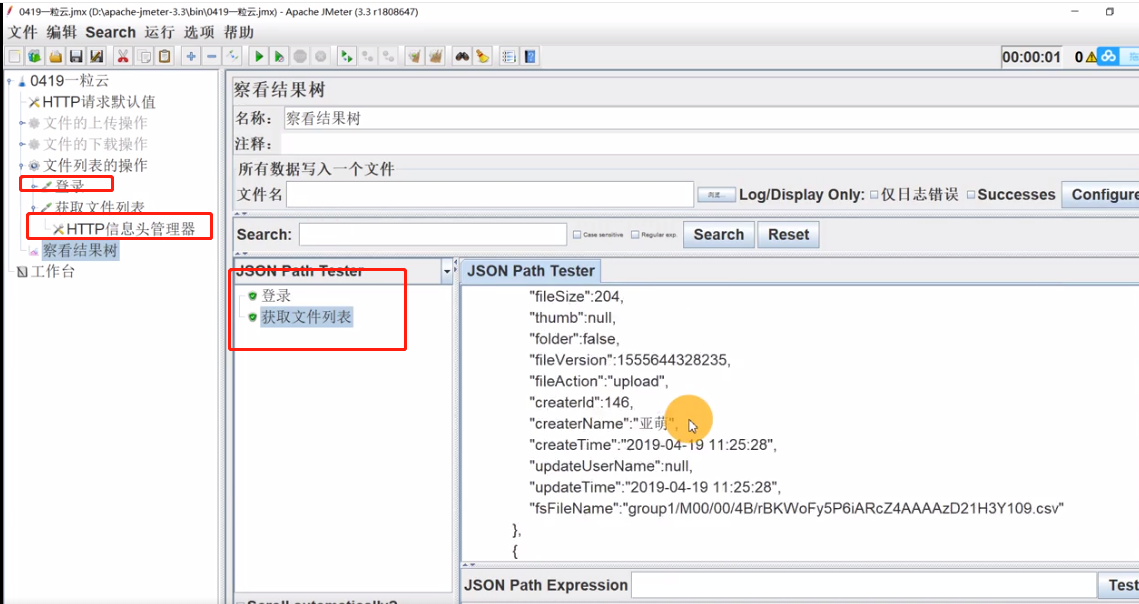This screenshot has height=604, width=1139.
Task: Click the Cut scissors icon
Action: [x=123, y=56]
